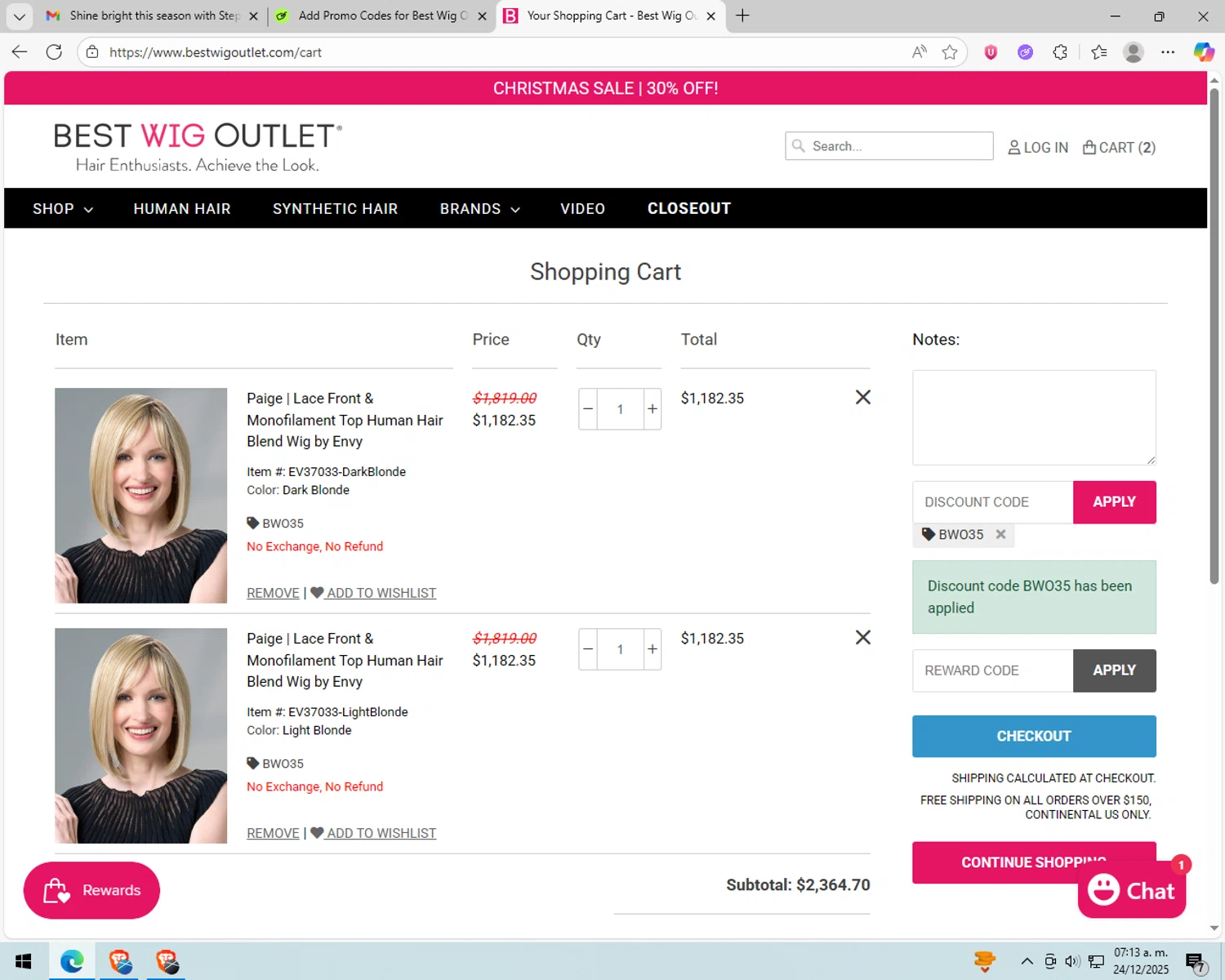This screenshot has width=1225, height=980.
Task: Open SYNTHETIC HAIR menu item
Action: pyautogui.click(x=335, y=209)
